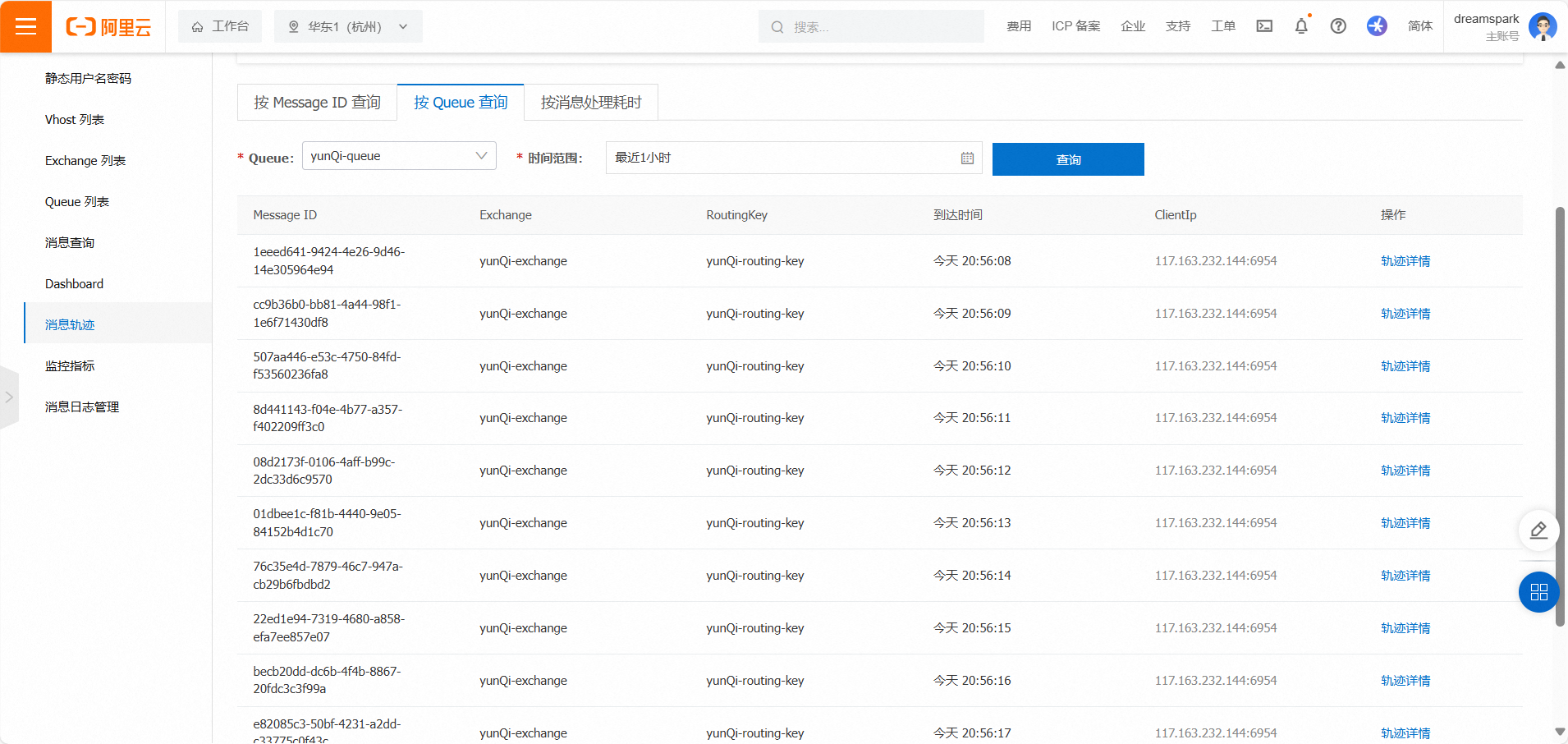The image size is (1568, 744).
Task: Open 轨迹详情 for message at 20:56:12
Action: pyautogui.click(x=1405, y=471)
